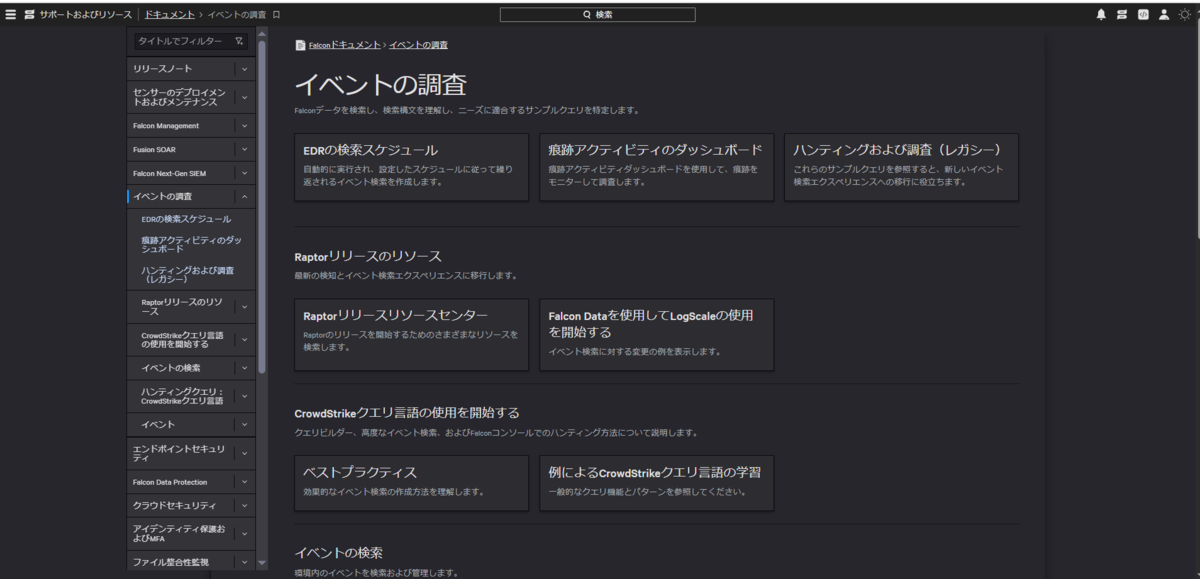This screenshot has height=579, width=1200.
Task: Click the イベントの調査 page title
Action: tap(380, 84)
